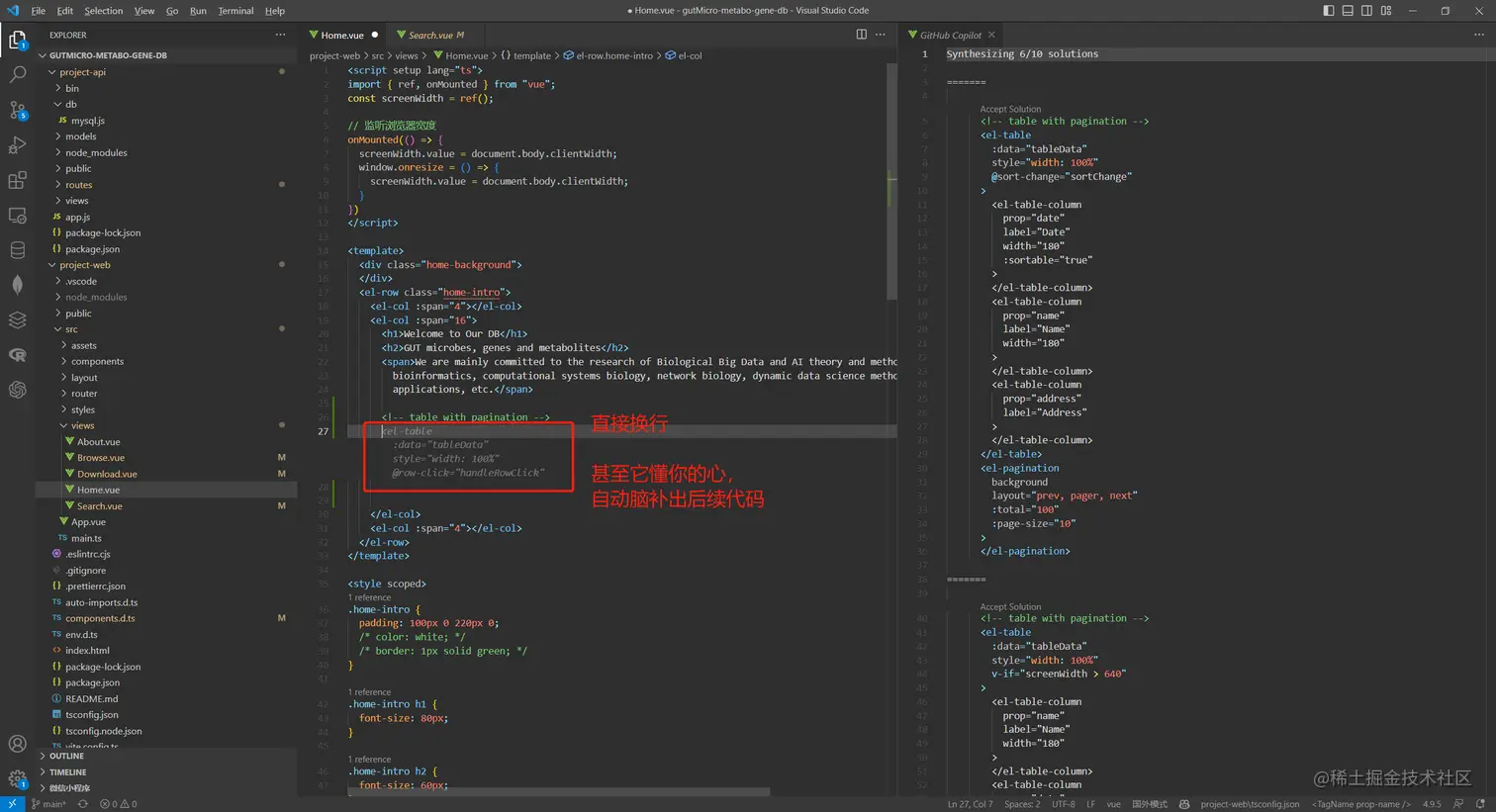Viewport: 1496px width, 812px height.
Task: Toggle bottom panel visibility
Action: 1348,11
